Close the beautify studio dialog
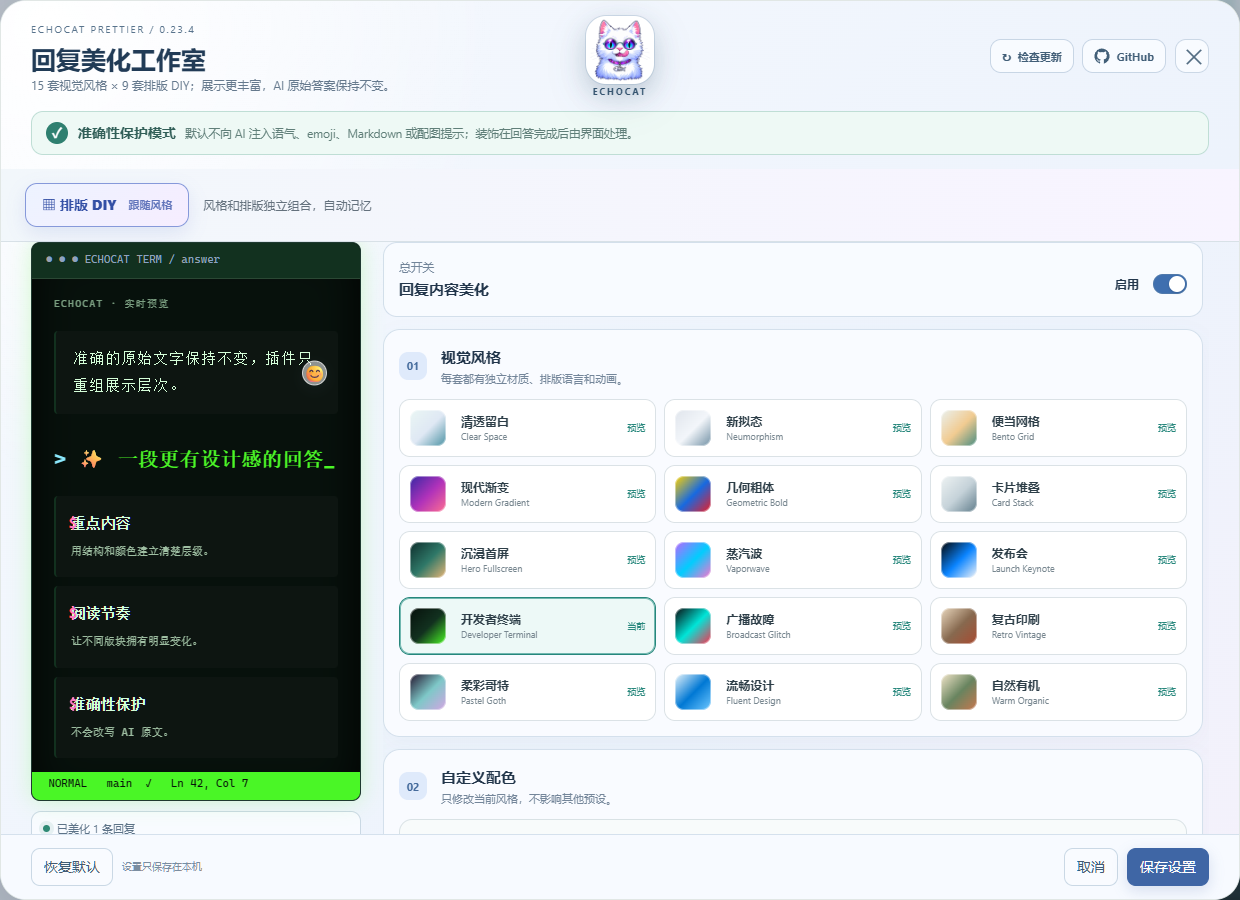The height and width of the screenshot is (900, 1240). click(1192, 57)
